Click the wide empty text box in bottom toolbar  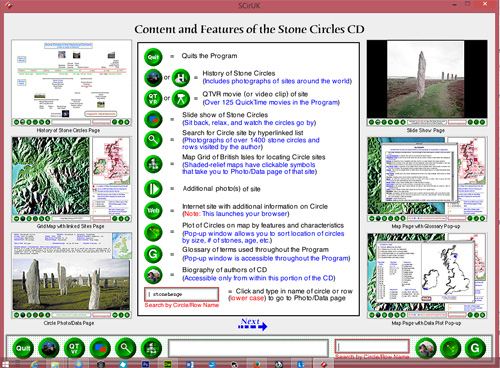coord(248,348)
